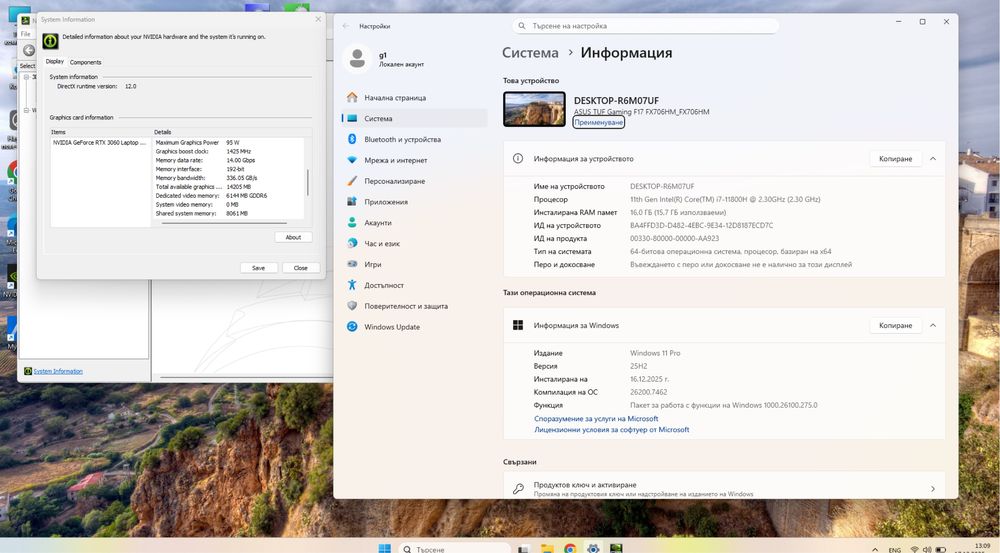The image size is (1000, 553).
Task: Show hidden tray icons chevron
Action: [x=875, y=549]
